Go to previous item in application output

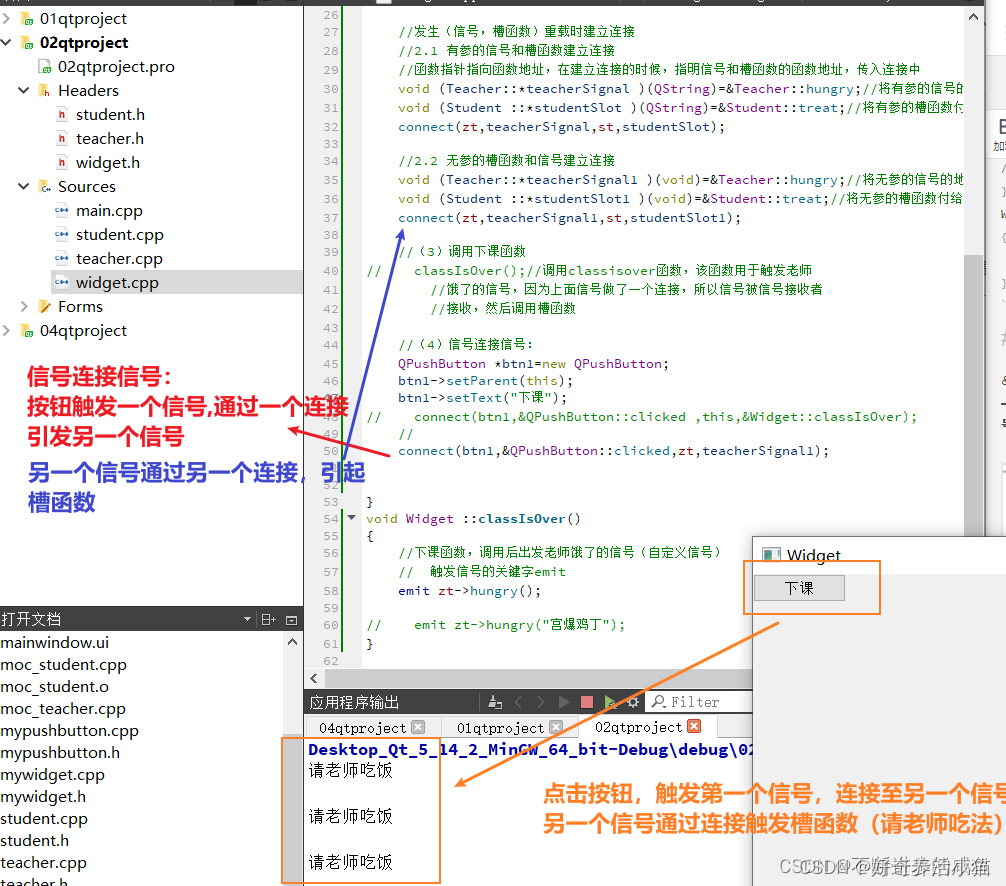point(517,701)
